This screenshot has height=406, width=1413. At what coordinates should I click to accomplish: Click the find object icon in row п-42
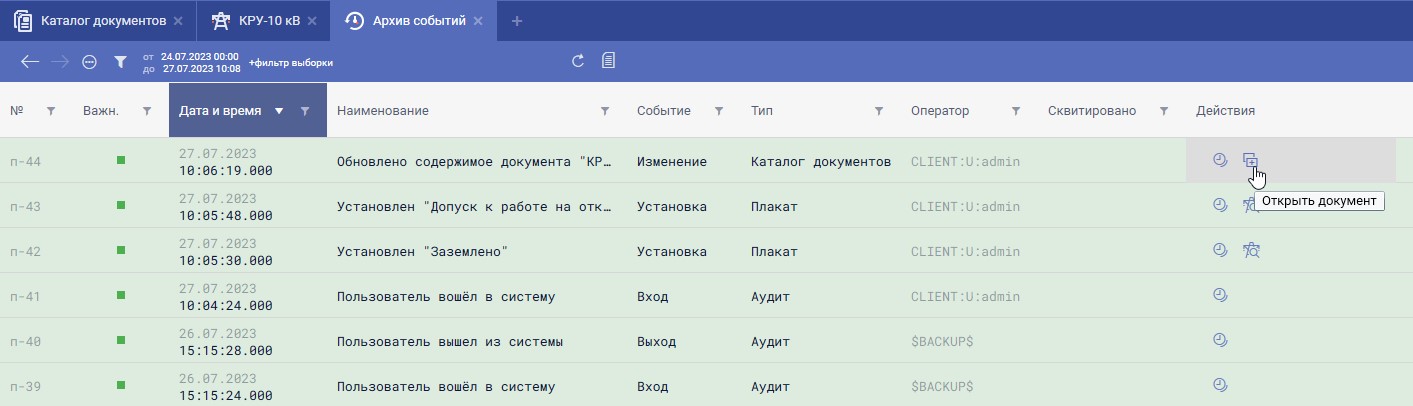coord(1250,250)
